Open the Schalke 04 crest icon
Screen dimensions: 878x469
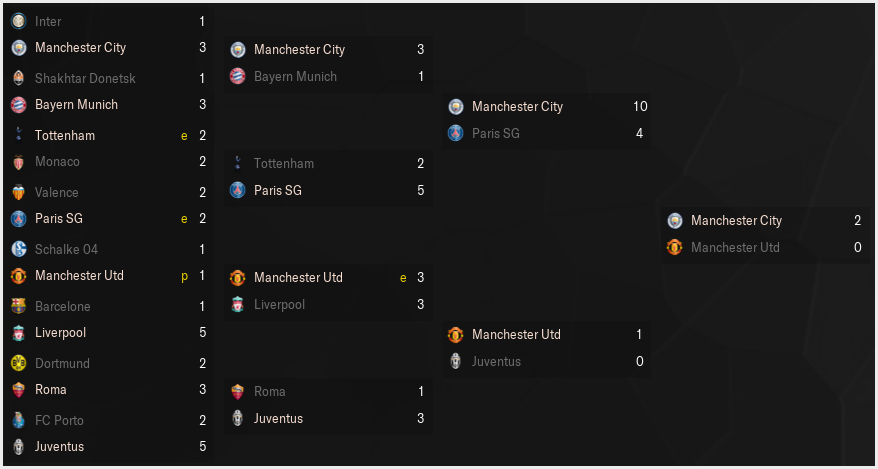pyautogui.click(x=18, y=249)
